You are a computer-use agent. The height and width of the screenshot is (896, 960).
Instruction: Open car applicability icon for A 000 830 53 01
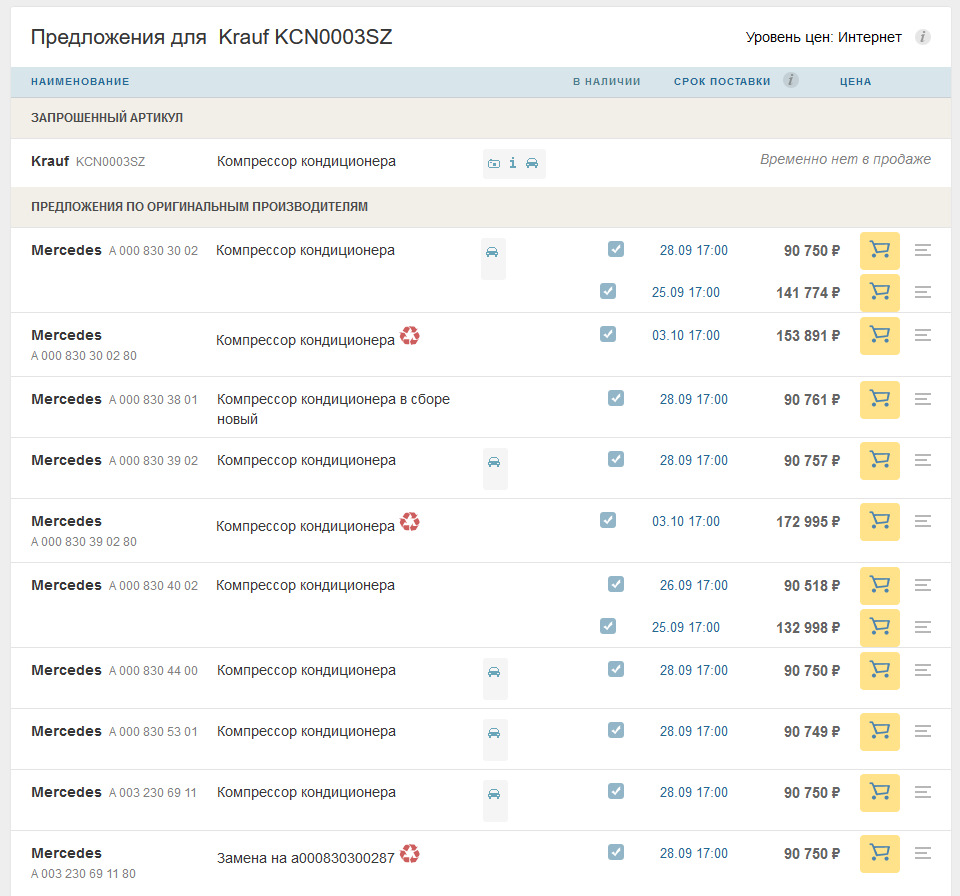(494, 733)
